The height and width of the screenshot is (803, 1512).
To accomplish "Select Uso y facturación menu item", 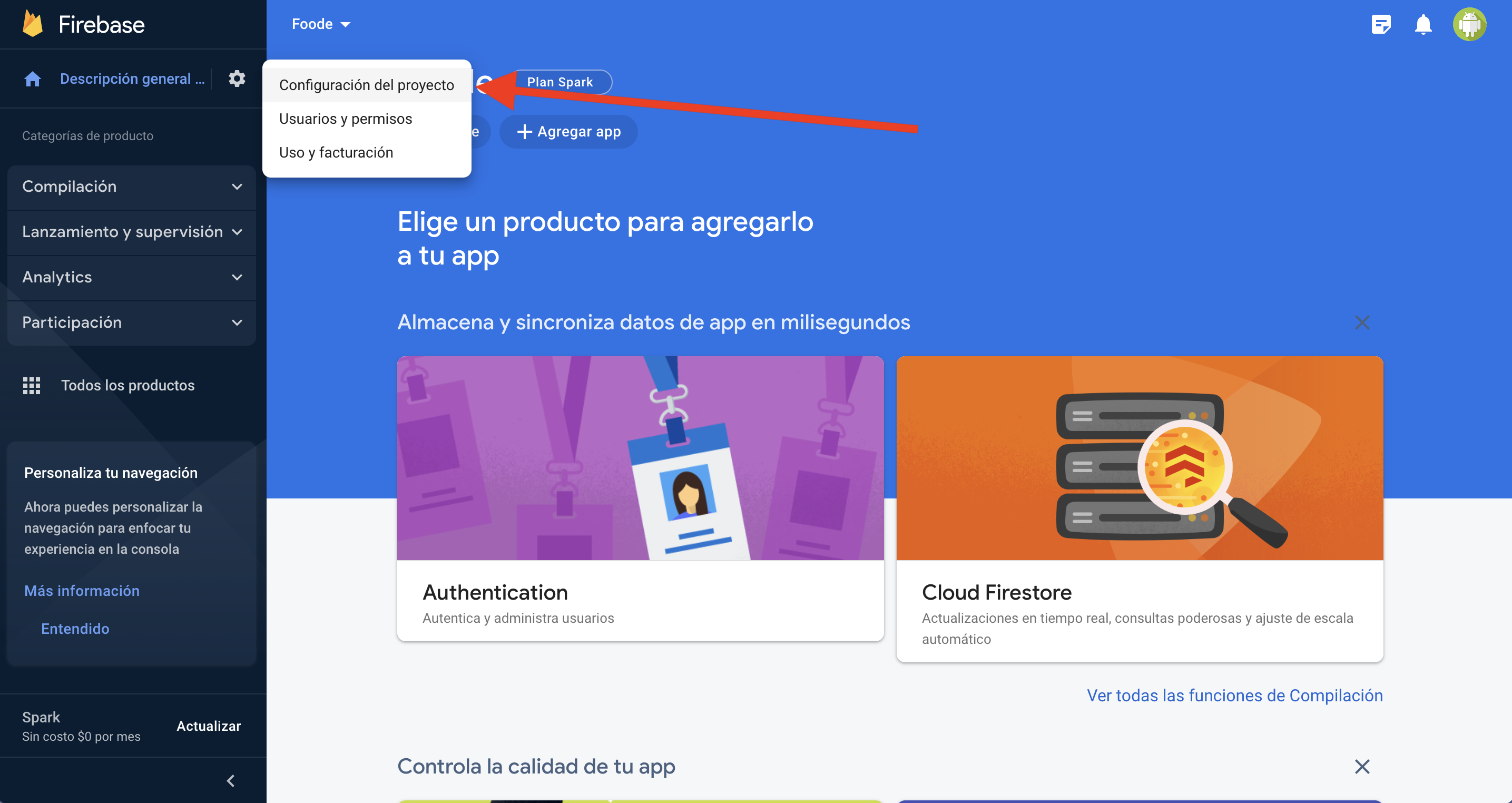I will click(367, 152).
